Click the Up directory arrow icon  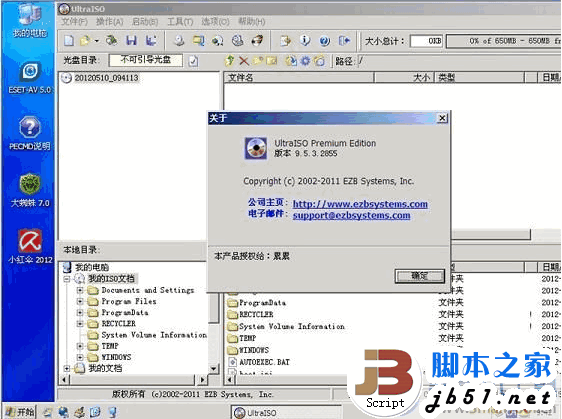tap(229, 61)
